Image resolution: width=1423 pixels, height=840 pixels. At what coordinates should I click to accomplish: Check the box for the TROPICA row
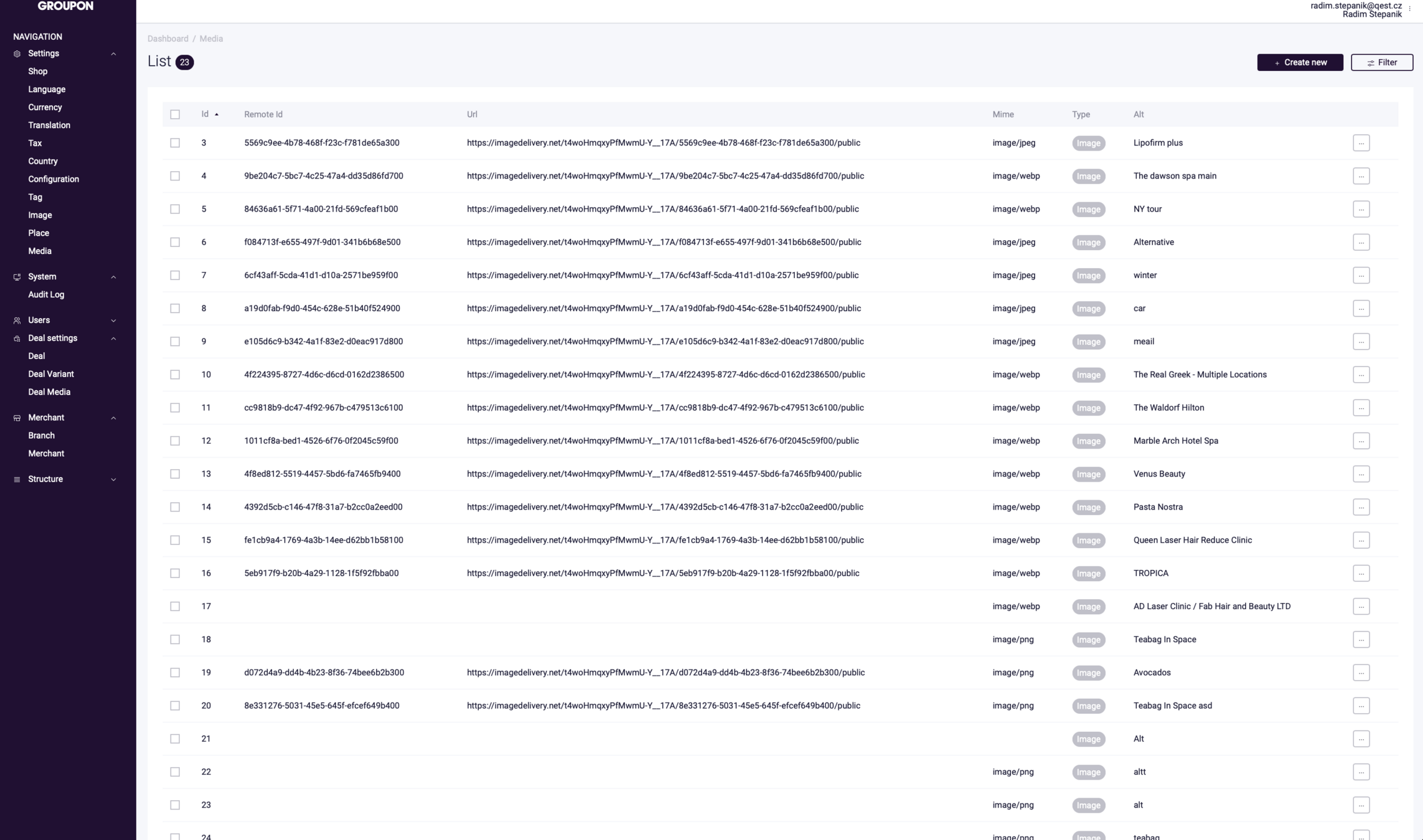175,573
